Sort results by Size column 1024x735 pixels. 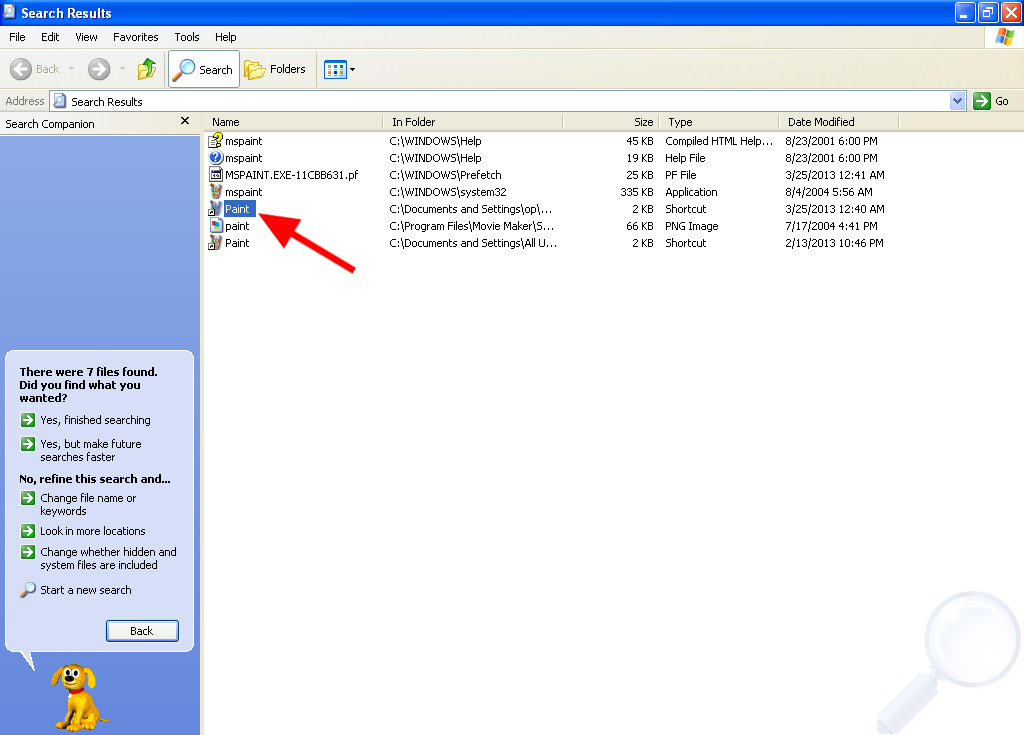[611, 122]
